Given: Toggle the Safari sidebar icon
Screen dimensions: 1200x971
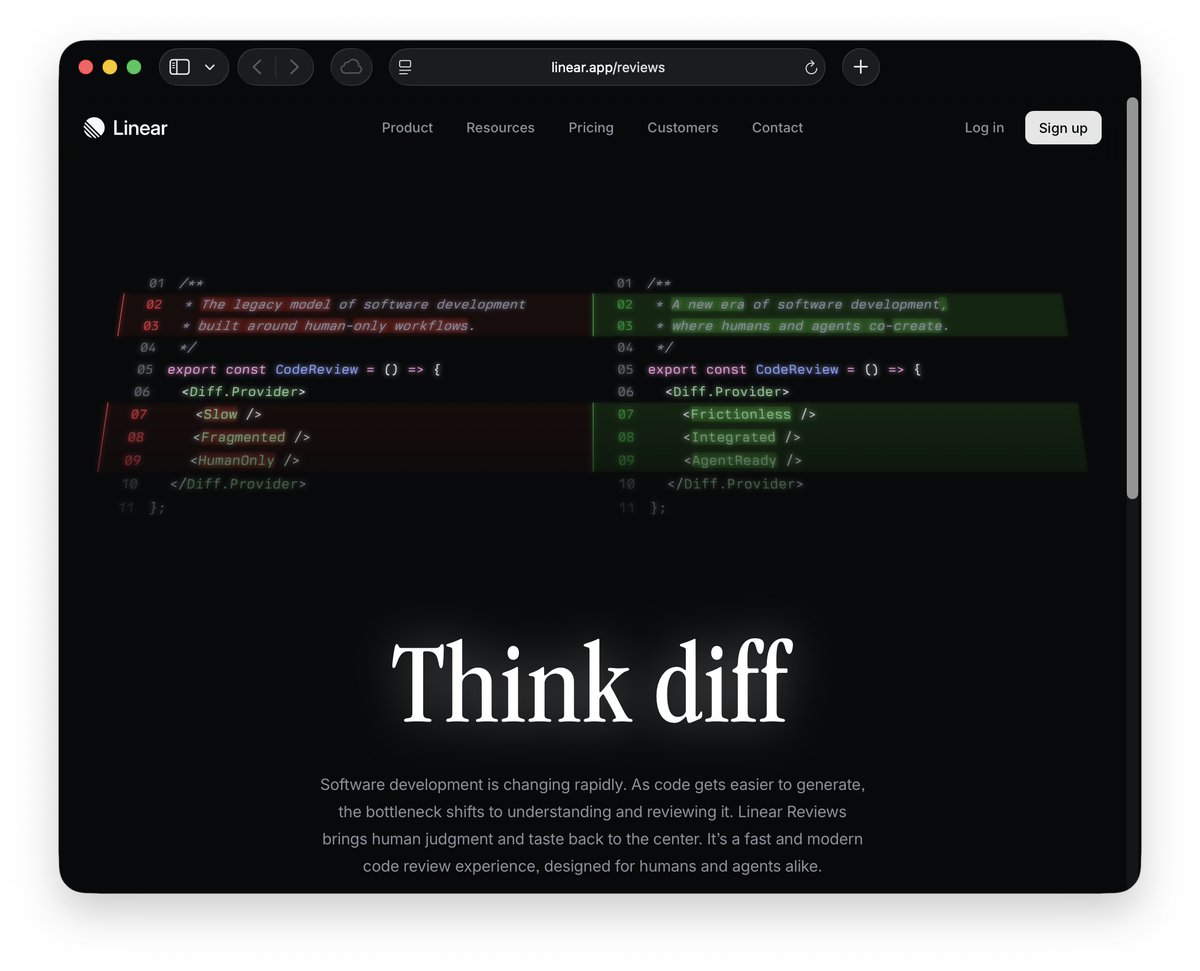Looking at the screenshot, I should click(x=180, y=67).
